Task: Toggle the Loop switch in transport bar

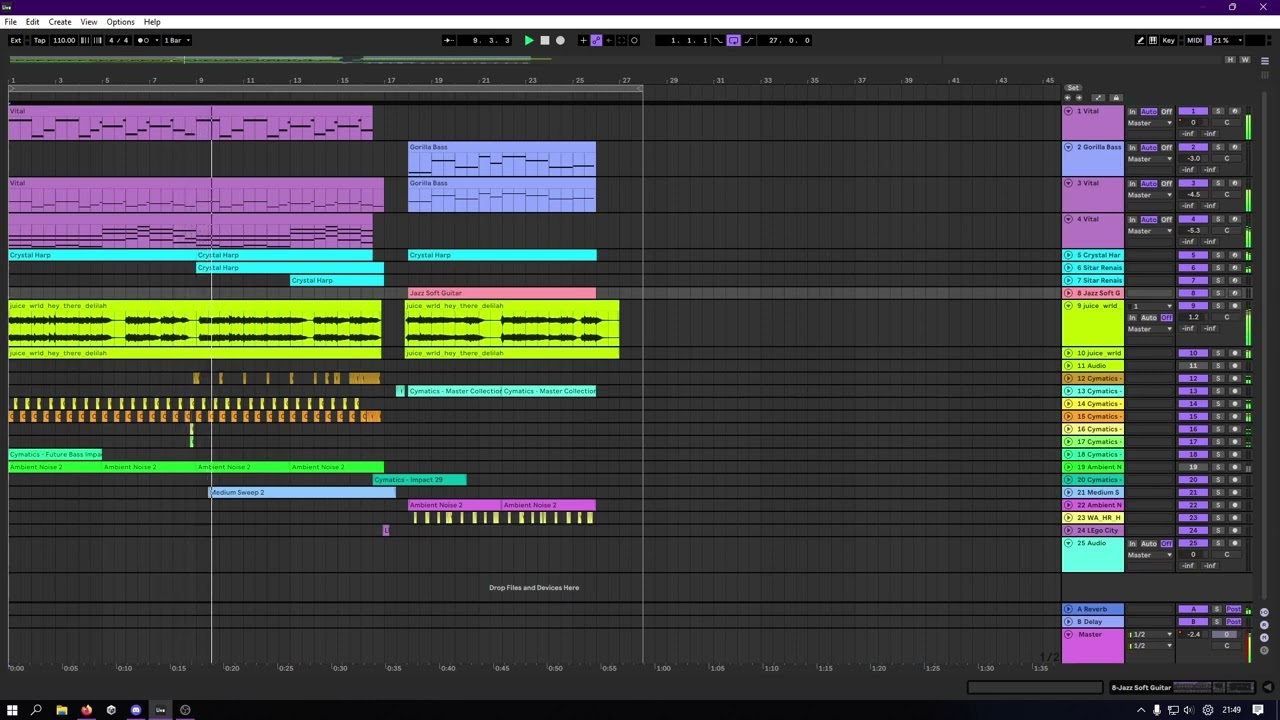Action: [x=733, y=40]
